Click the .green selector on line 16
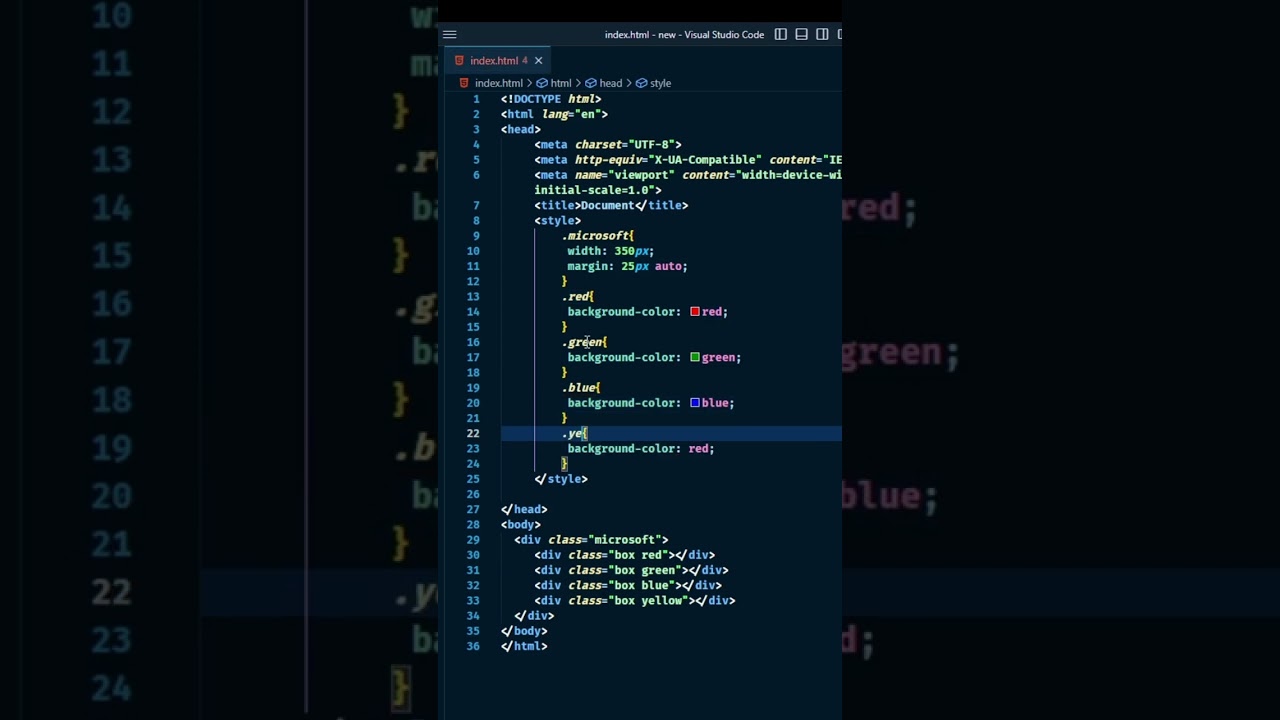The width and height of the screenshot is (1280, 720). click(x=584, y=342)
